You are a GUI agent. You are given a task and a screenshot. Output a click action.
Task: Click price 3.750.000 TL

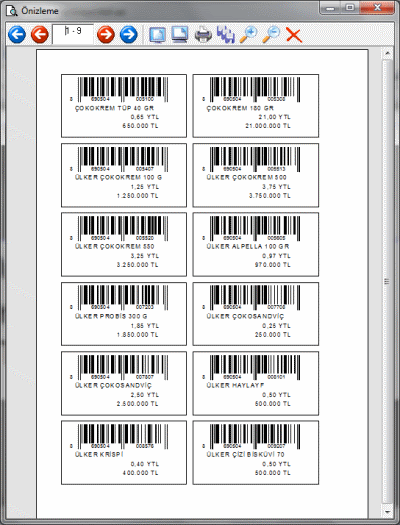point(269,196)
